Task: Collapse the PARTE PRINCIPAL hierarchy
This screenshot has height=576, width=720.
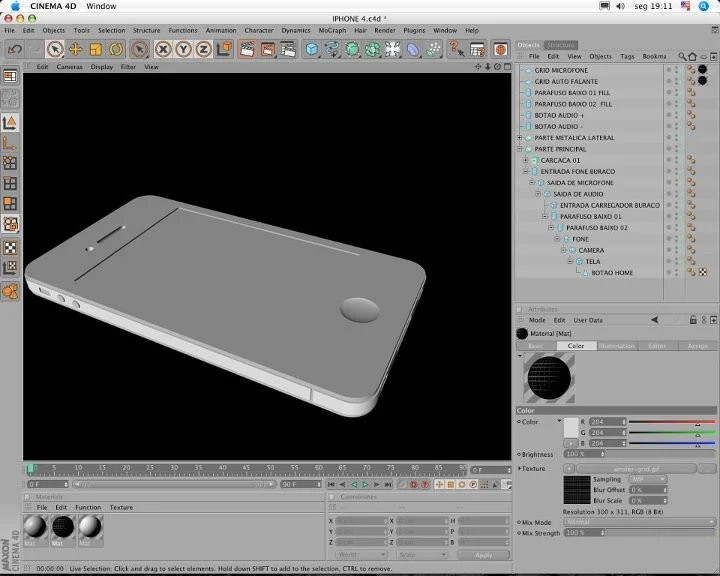Action: point(520,149)
